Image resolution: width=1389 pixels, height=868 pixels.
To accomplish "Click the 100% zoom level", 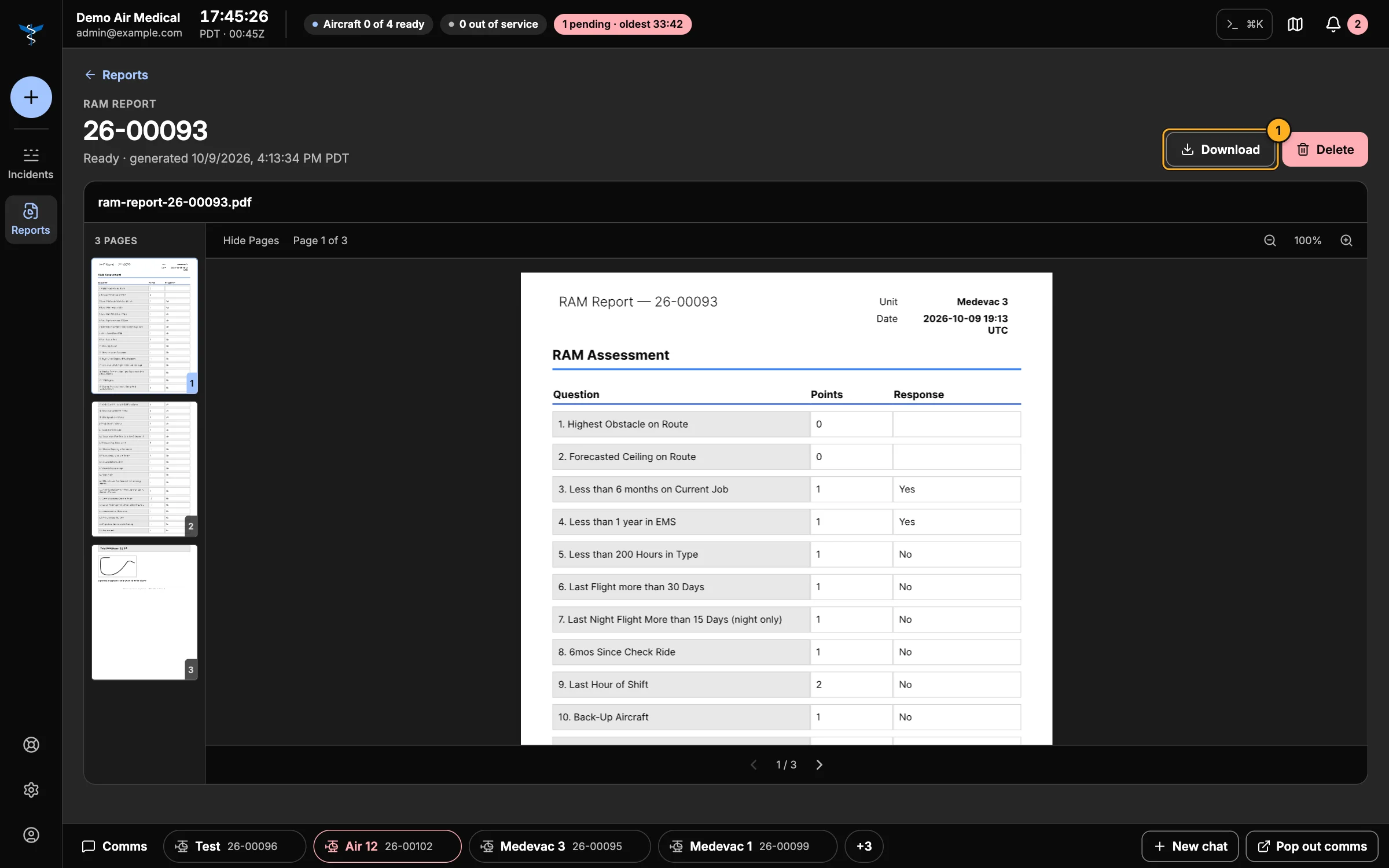I will coord(1307,241).
